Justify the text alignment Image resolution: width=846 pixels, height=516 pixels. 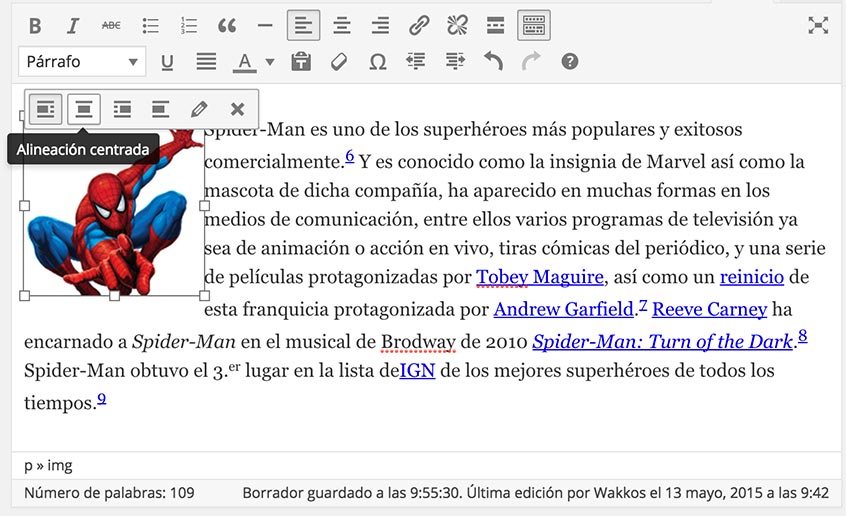(x=206, y=62)
